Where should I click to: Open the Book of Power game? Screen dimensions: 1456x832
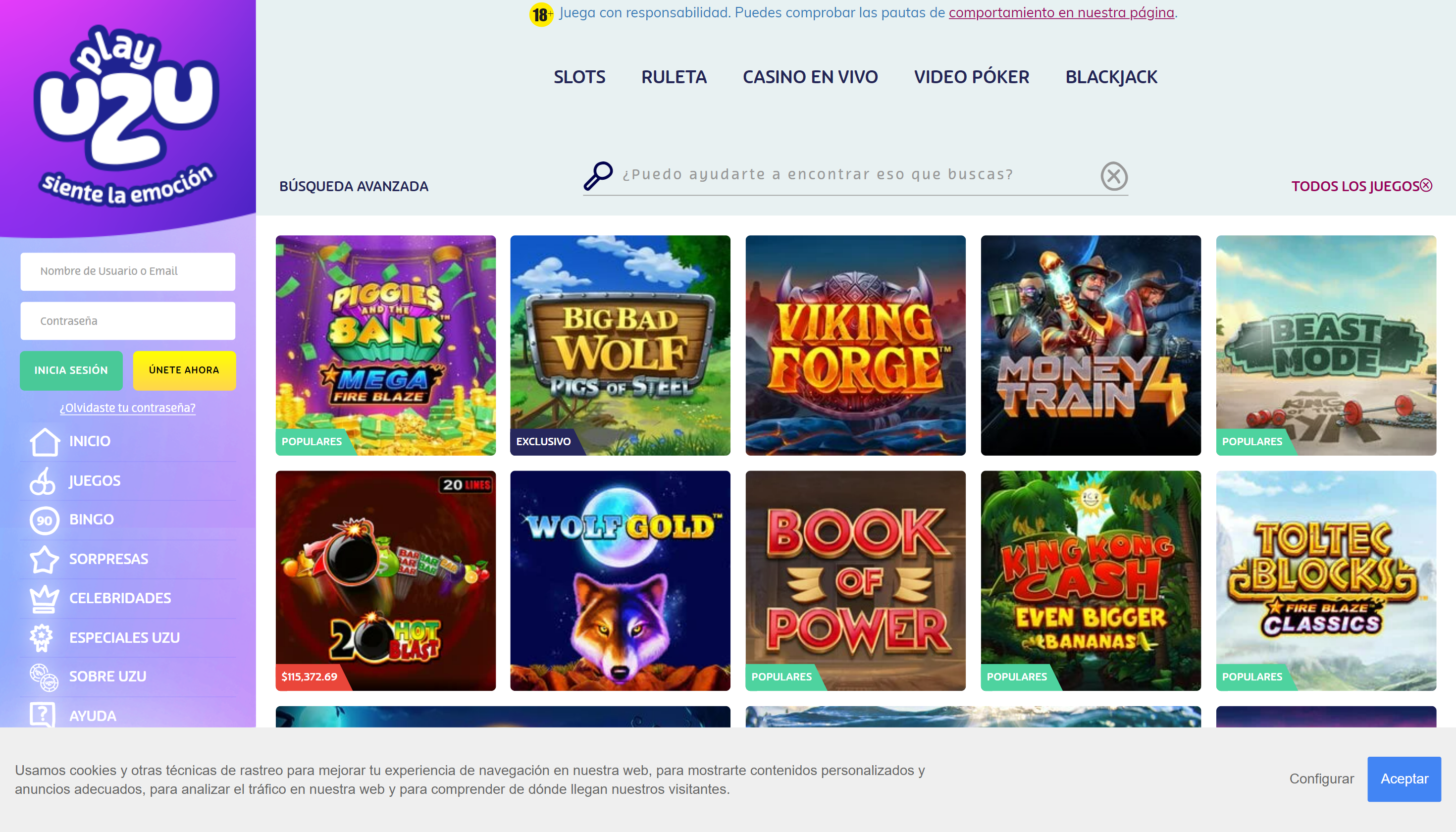(x=855, y=580)
